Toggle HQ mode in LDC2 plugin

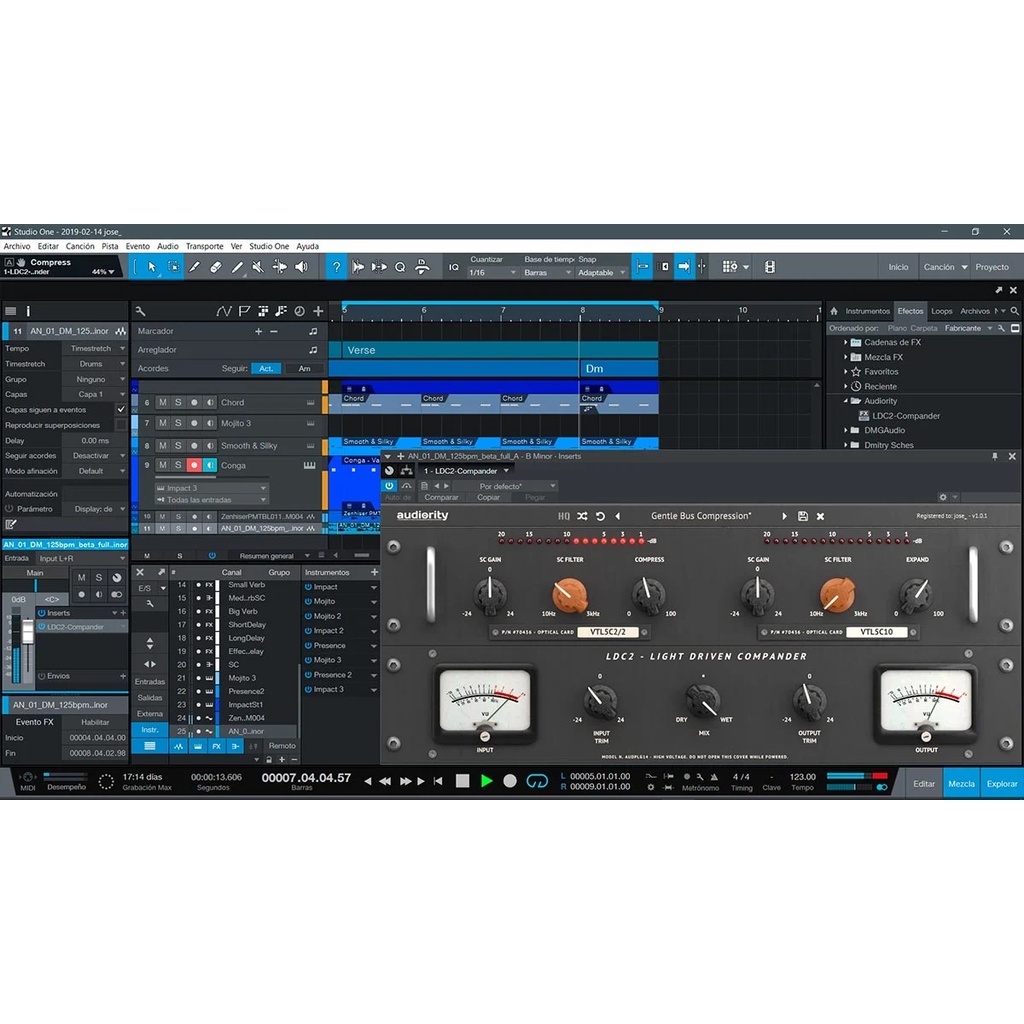564,516
